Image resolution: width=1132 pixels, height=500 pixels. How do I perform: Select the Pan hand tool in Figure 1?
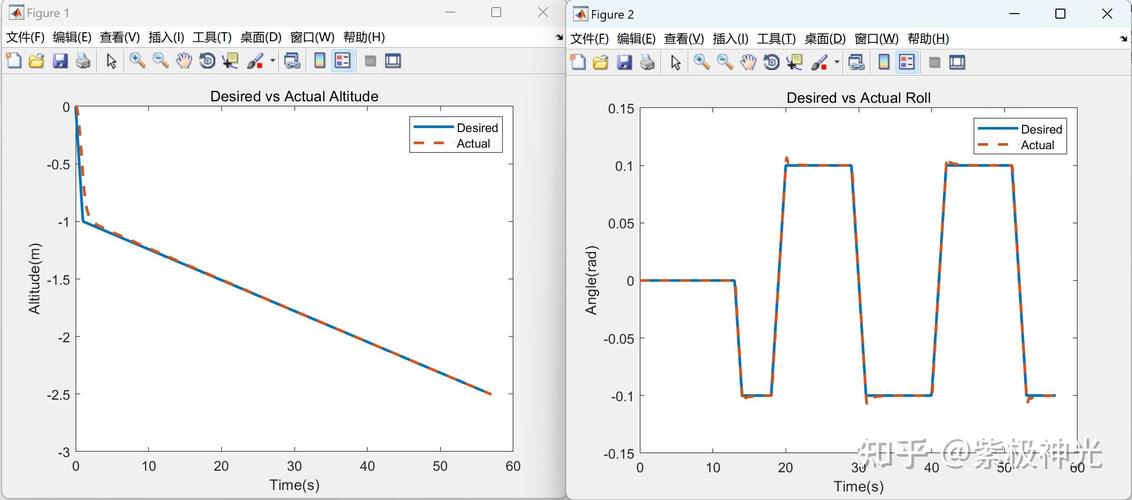tap(184, 61)
